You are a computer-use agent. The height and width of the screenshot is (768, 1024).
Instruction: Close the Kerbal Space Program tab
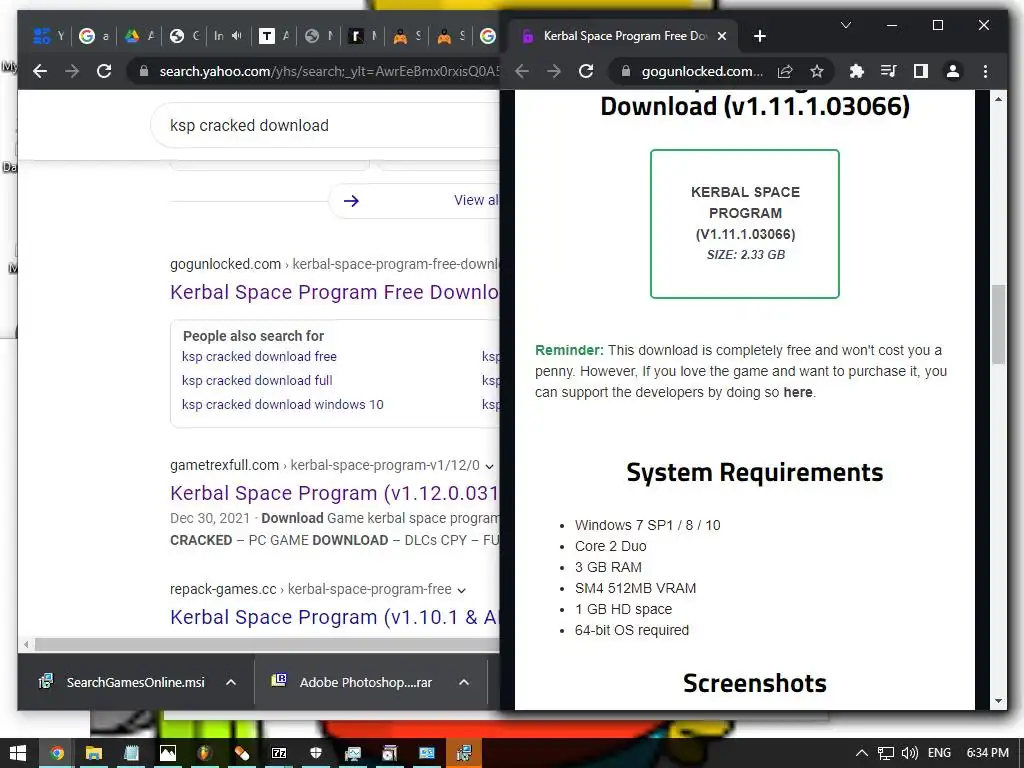tap(722, 36)
